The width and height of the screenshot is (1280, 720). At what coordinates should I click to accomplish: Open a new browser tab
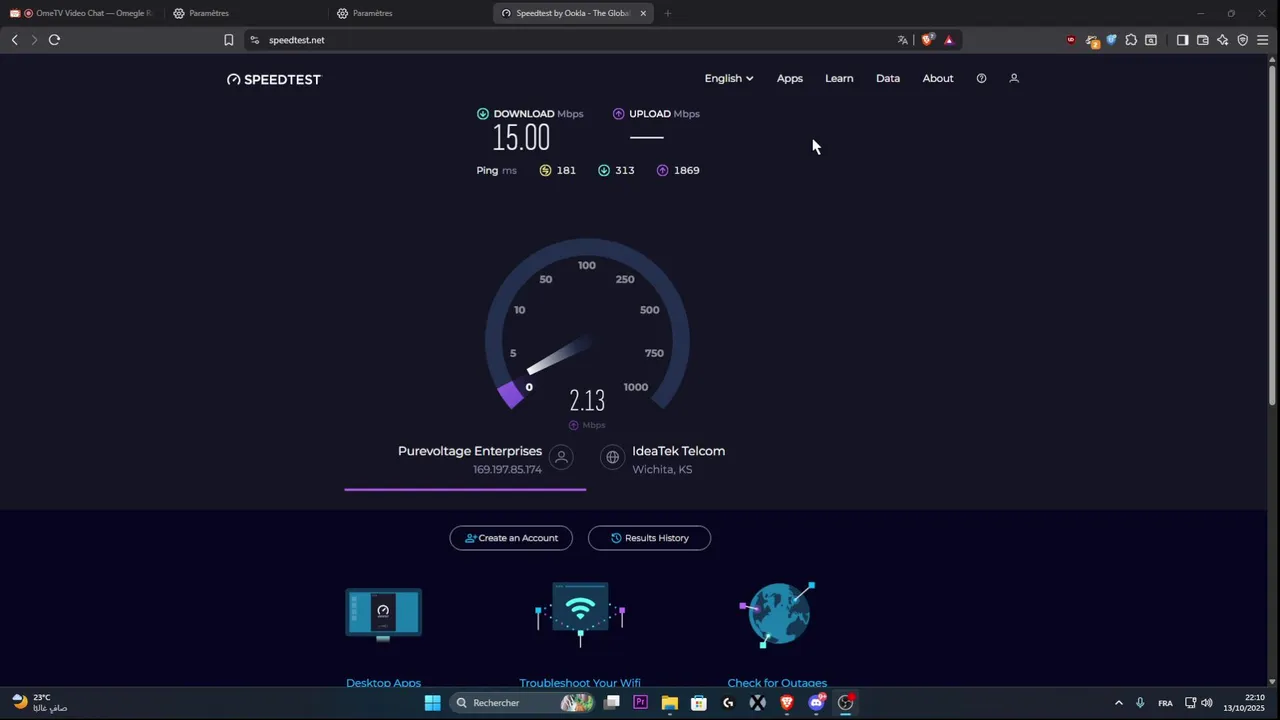[668, 13]
